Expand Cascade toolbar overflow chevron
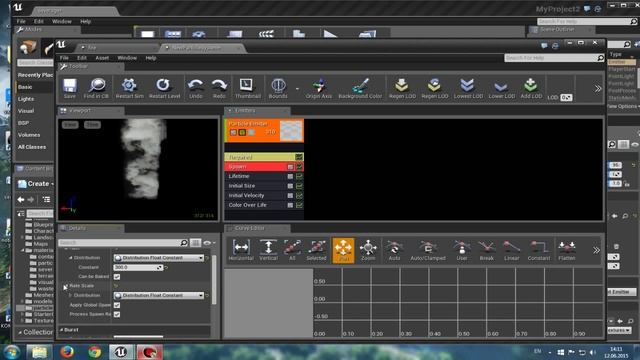Screen dimensions: 640x360 tap(598, 89)
